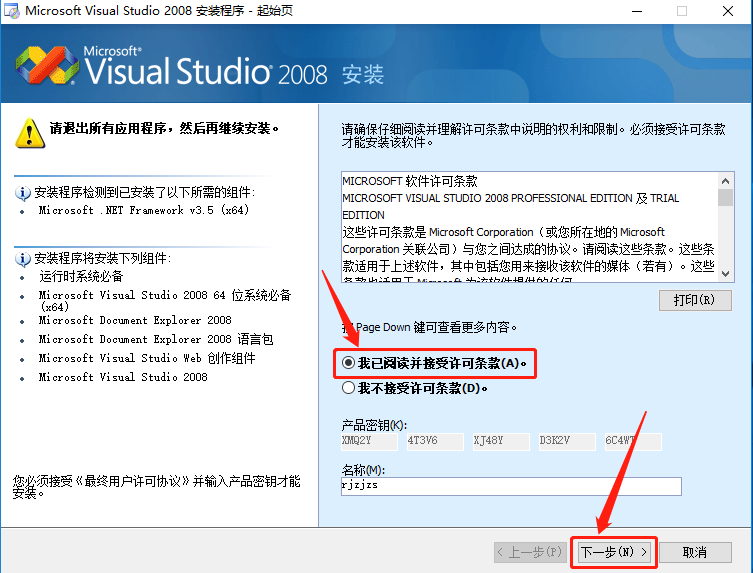The height and width of the screenshot is (573, 753).
Task: Click the 下一步(N) button
Action: (x=614, y=552)
